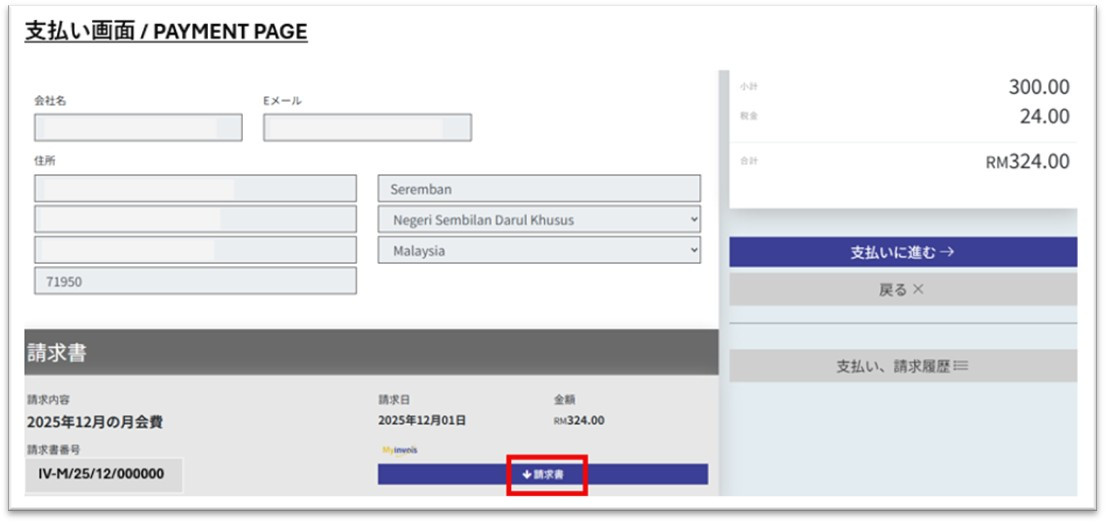This screenshot has height=523, width=1107.
Task: Click the postal code field showing 71950
Action: pyautogui.click(x=195, y=281)
